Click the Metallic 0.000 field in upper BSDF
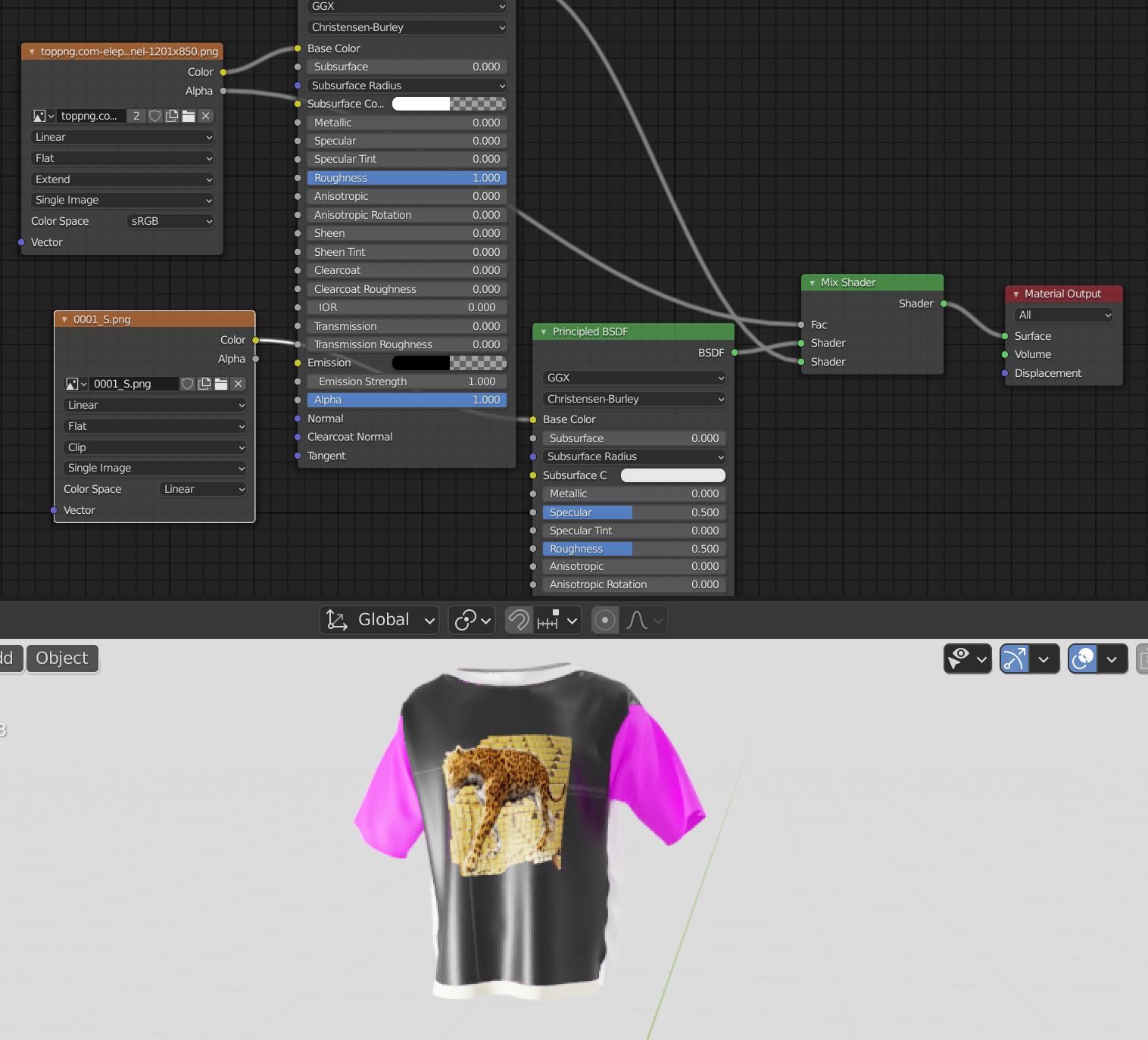This screenshot has width=1148, height=1040. [x=407, y=123]
